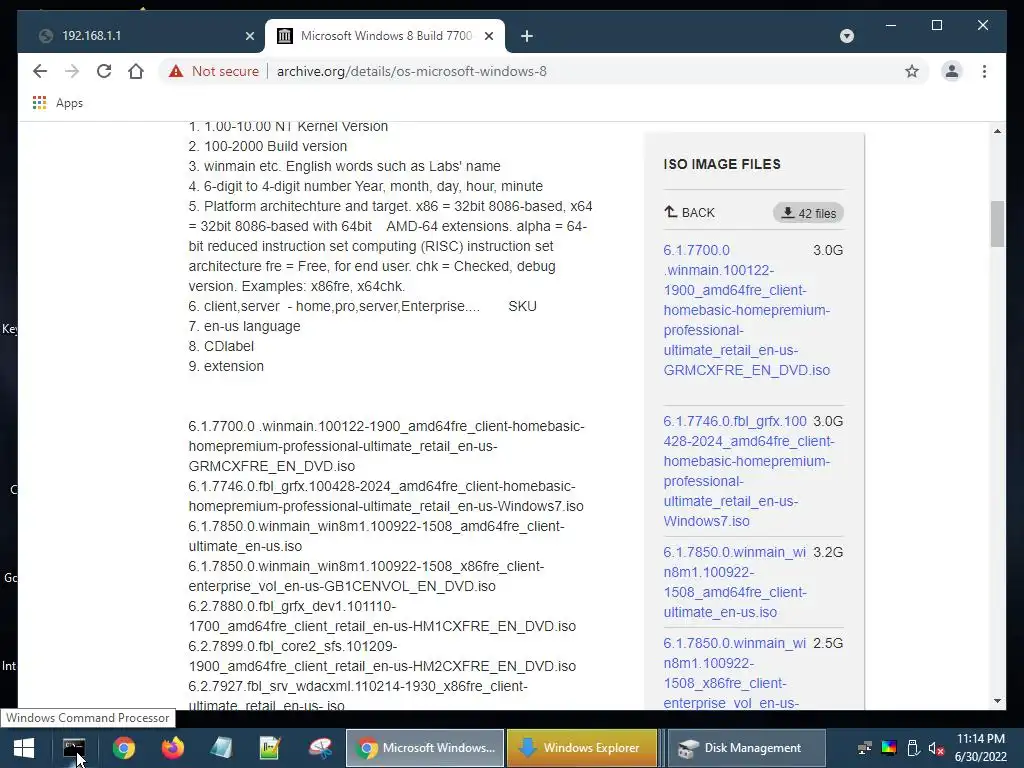Close the 192.168.1.1 tab

click(x=249, y=36)
